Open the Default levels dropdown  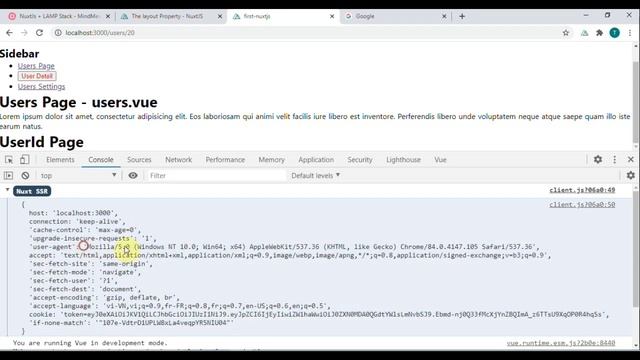[x=316, y=176]
